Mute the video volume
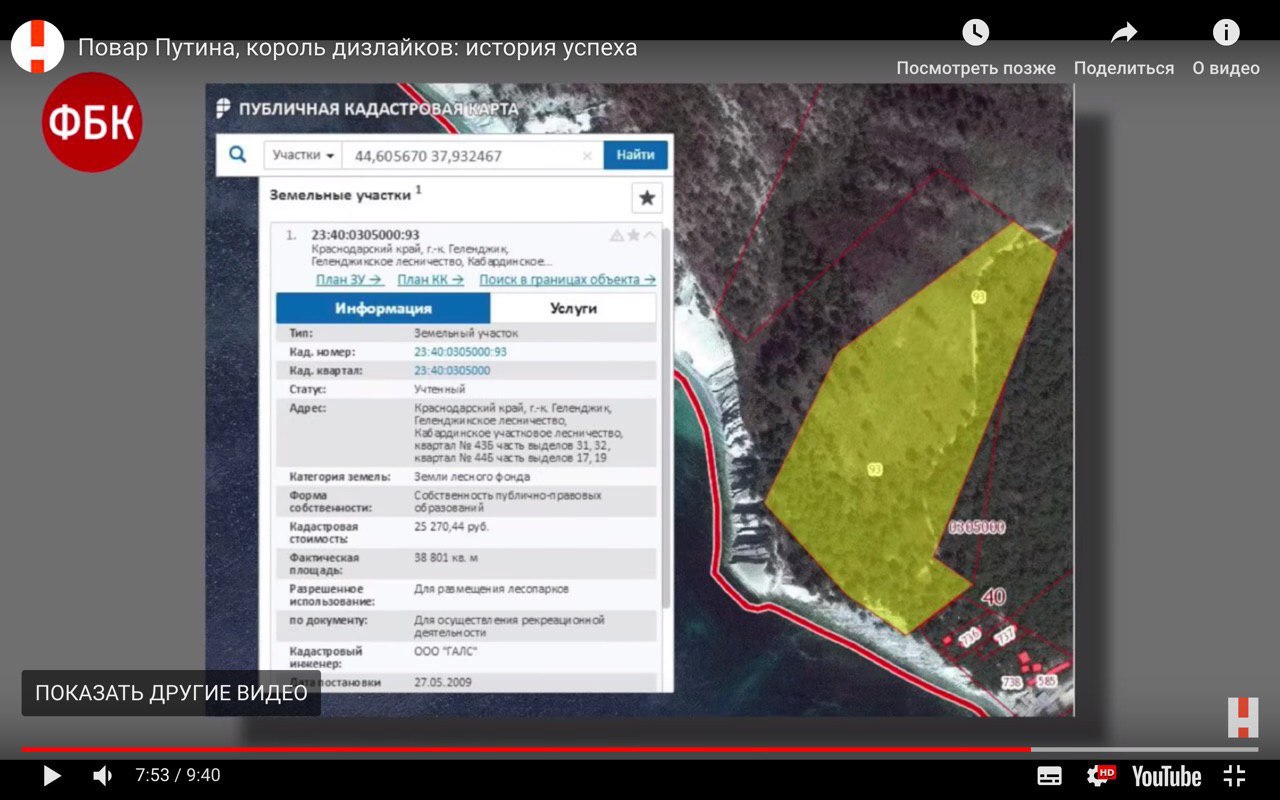The width and height of the screenshot is (1280, 800). (102, 776)
